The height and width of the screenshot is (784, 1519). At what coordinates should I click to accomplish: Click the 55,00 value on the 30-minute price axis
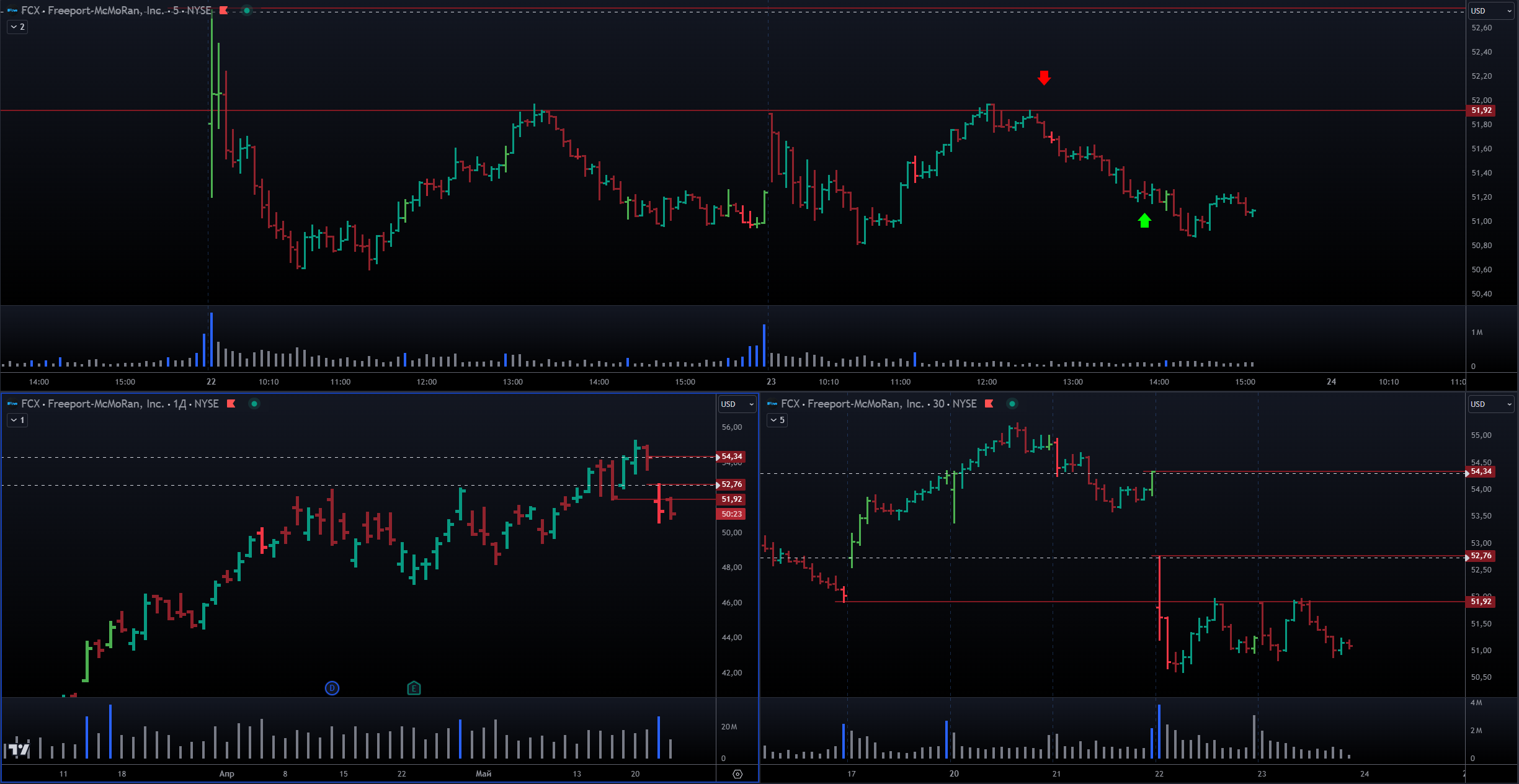tap(1481, 435)
